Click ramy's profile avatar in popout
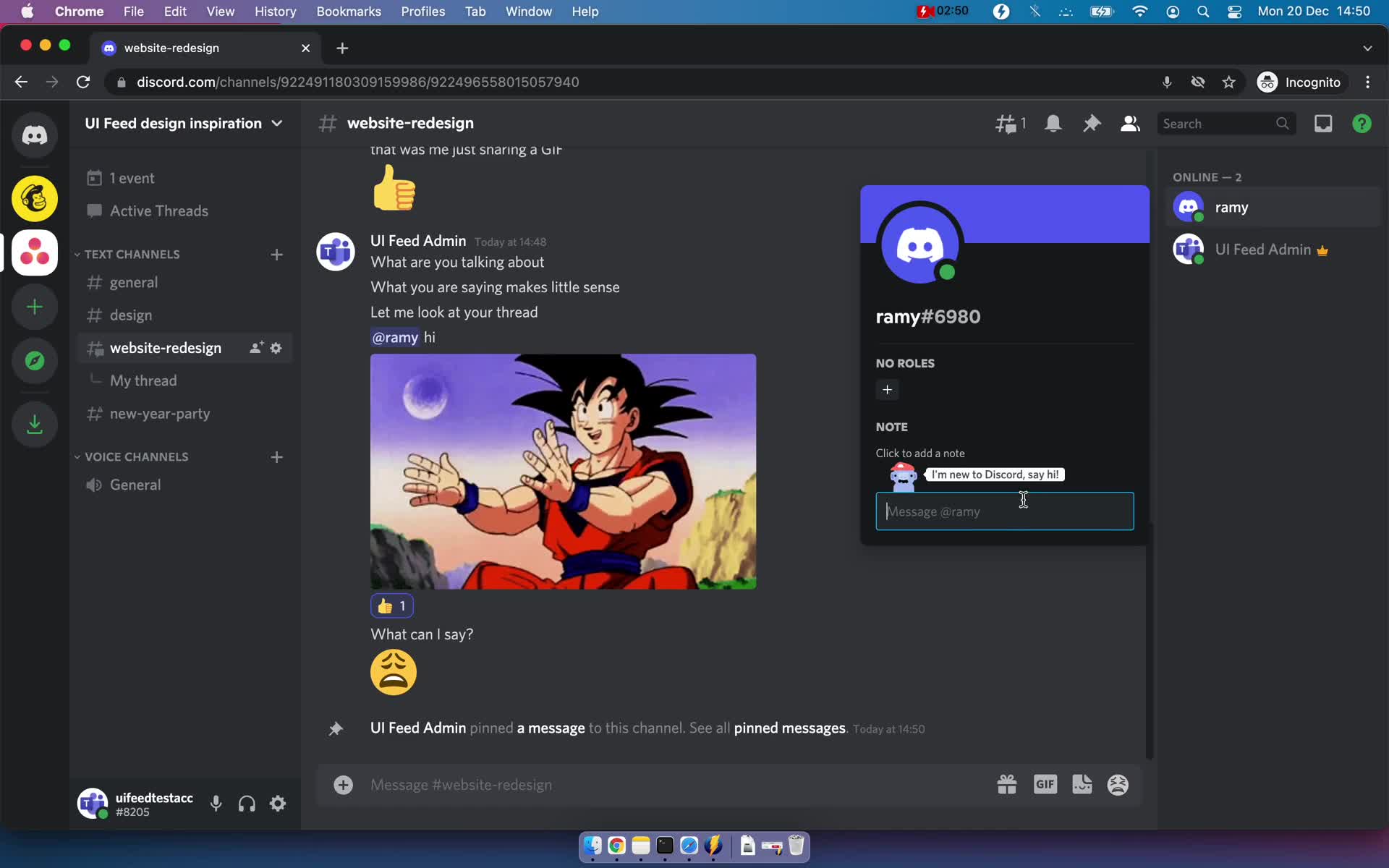1389x868 pixels. [919, 245]
